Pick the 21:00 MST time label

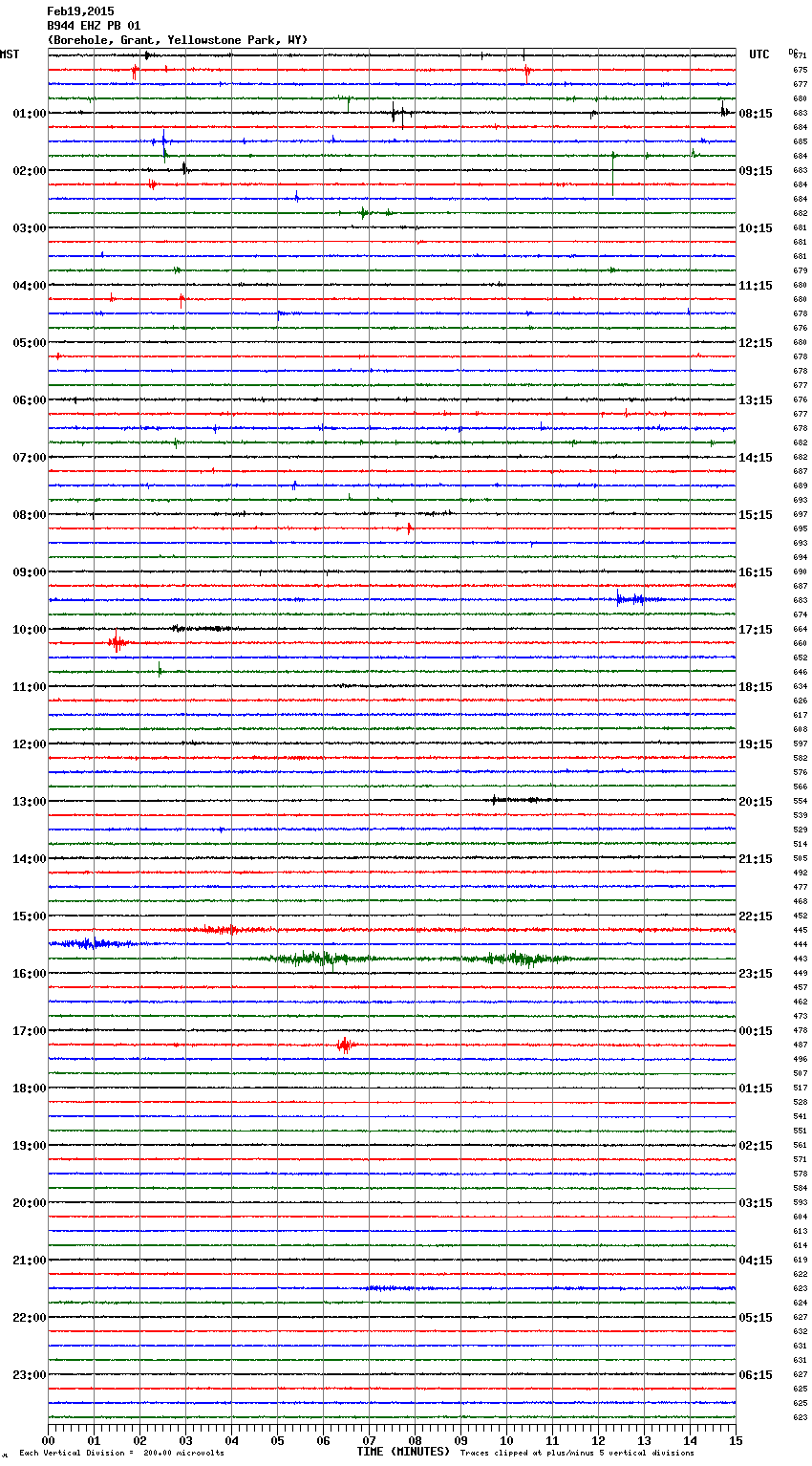click(30, 1261)
